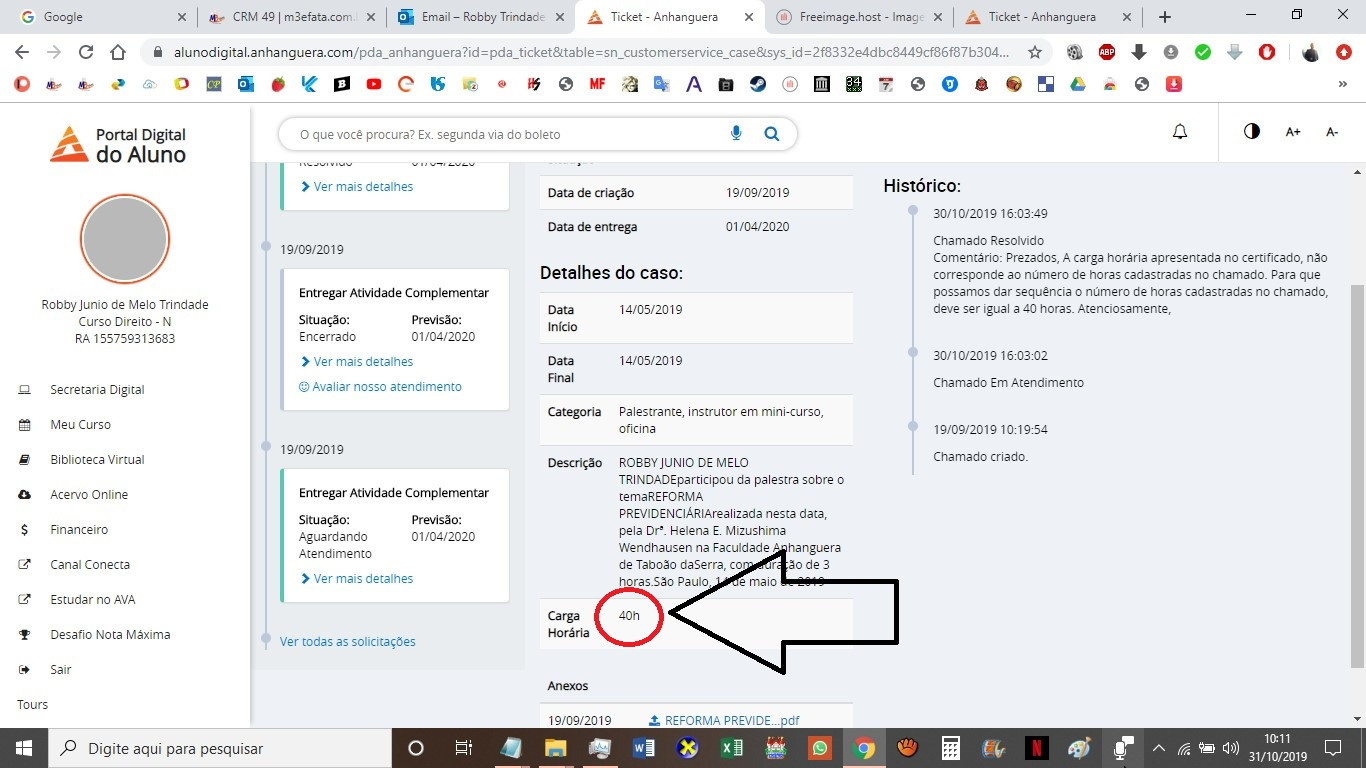
Task: Open a new browser tab
Action: point(1165,17)
